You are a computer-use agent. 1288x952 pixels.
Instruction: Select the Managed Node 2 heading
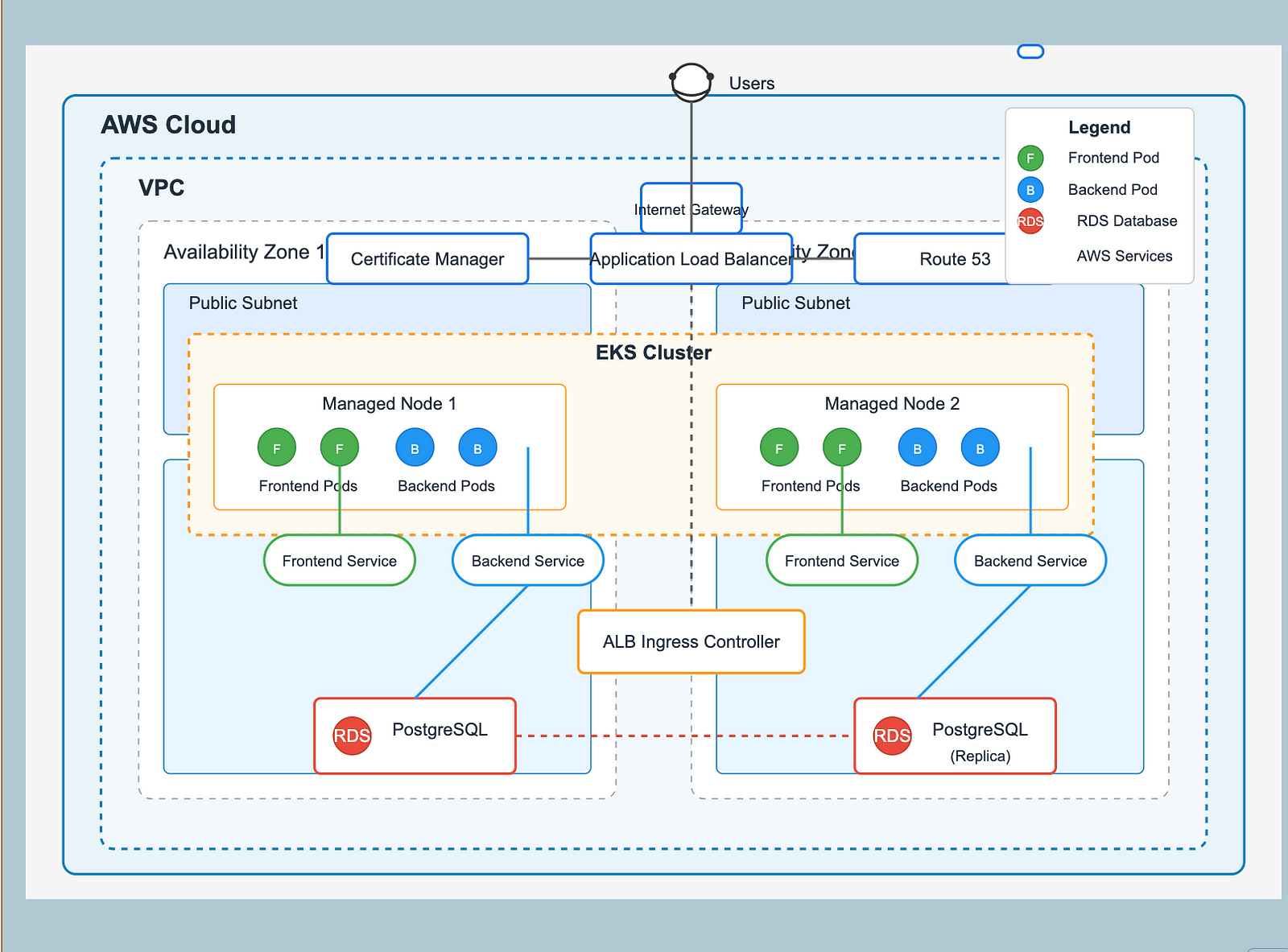[892, 403]
